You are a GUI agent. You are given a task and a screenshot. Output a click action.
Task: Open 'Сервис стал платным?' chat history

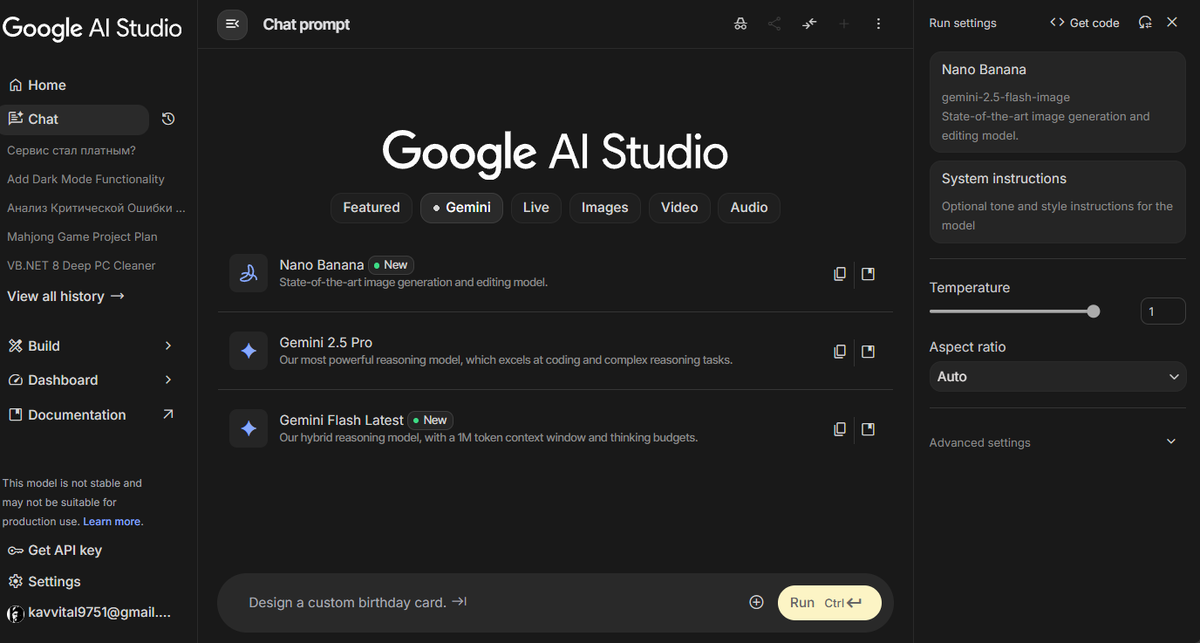[72, 150]
